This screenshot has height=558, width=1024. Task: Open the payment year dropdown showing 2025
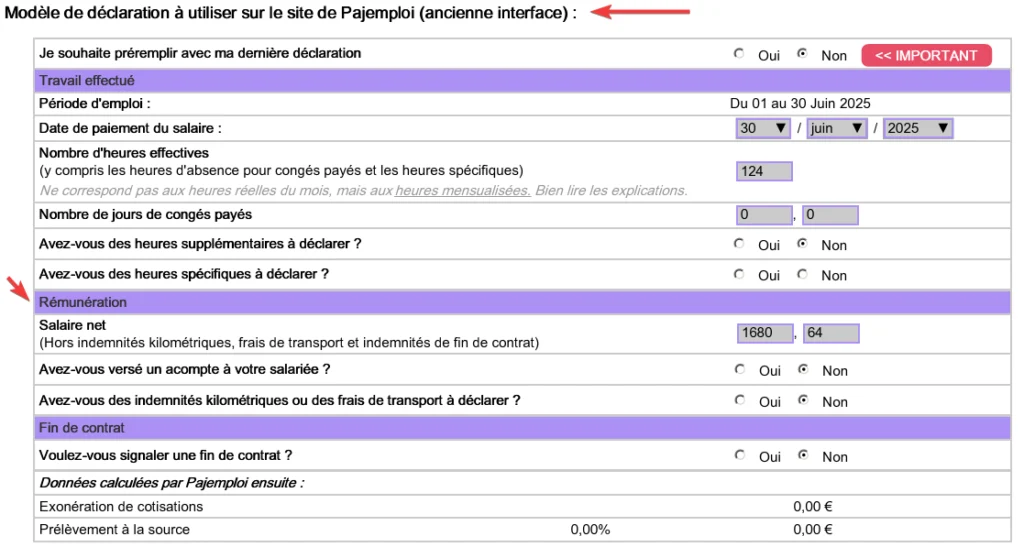pyautogui.click(x=918, y=128)
